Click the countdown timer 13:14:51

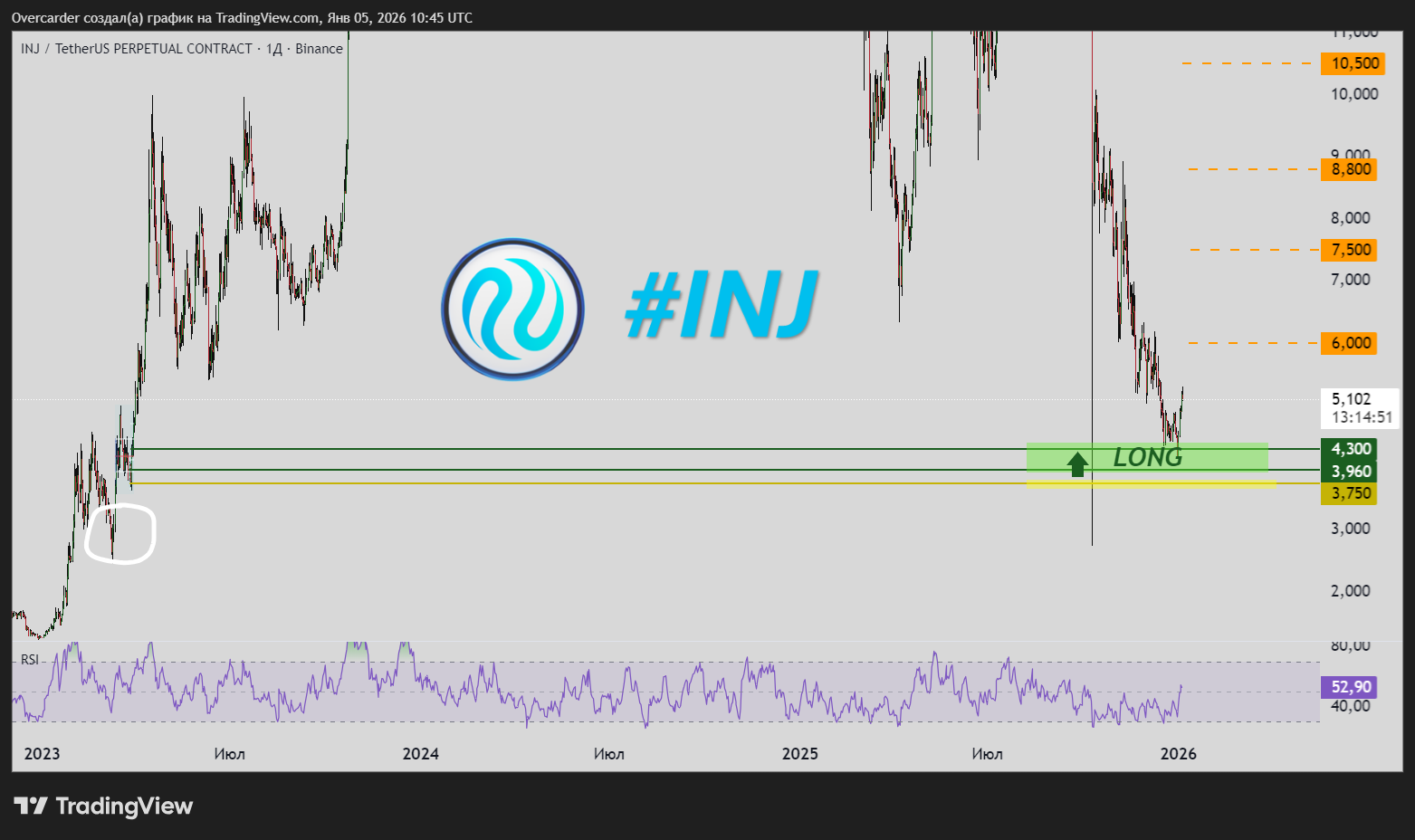click(1362, 417)
